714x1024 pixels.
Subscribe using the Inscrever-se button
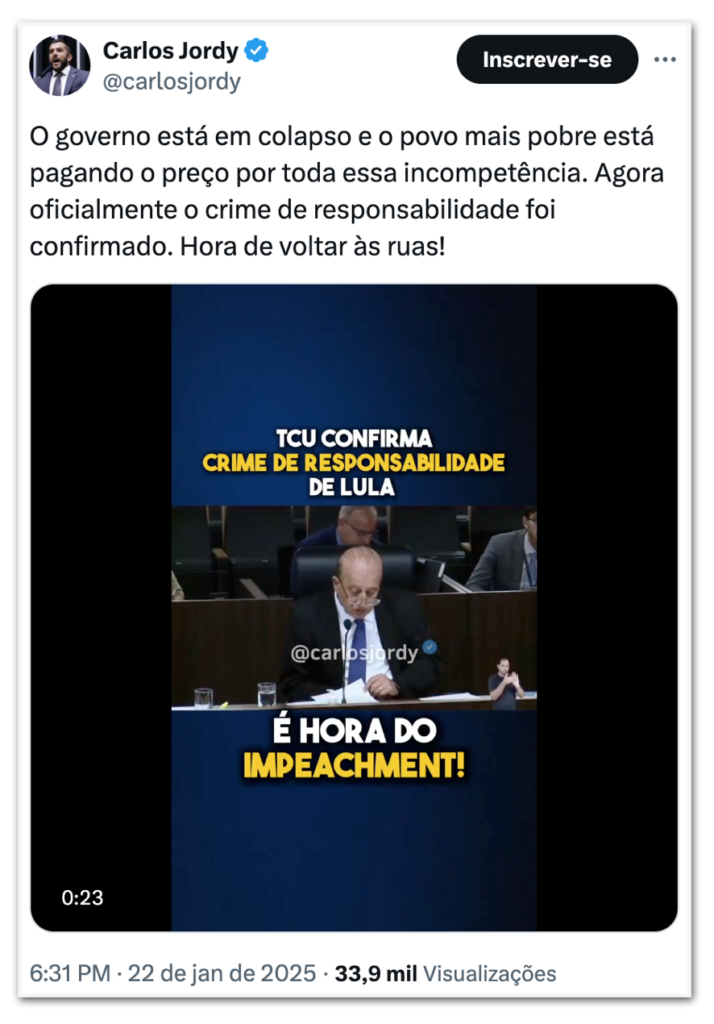click(x=547, y=59)
